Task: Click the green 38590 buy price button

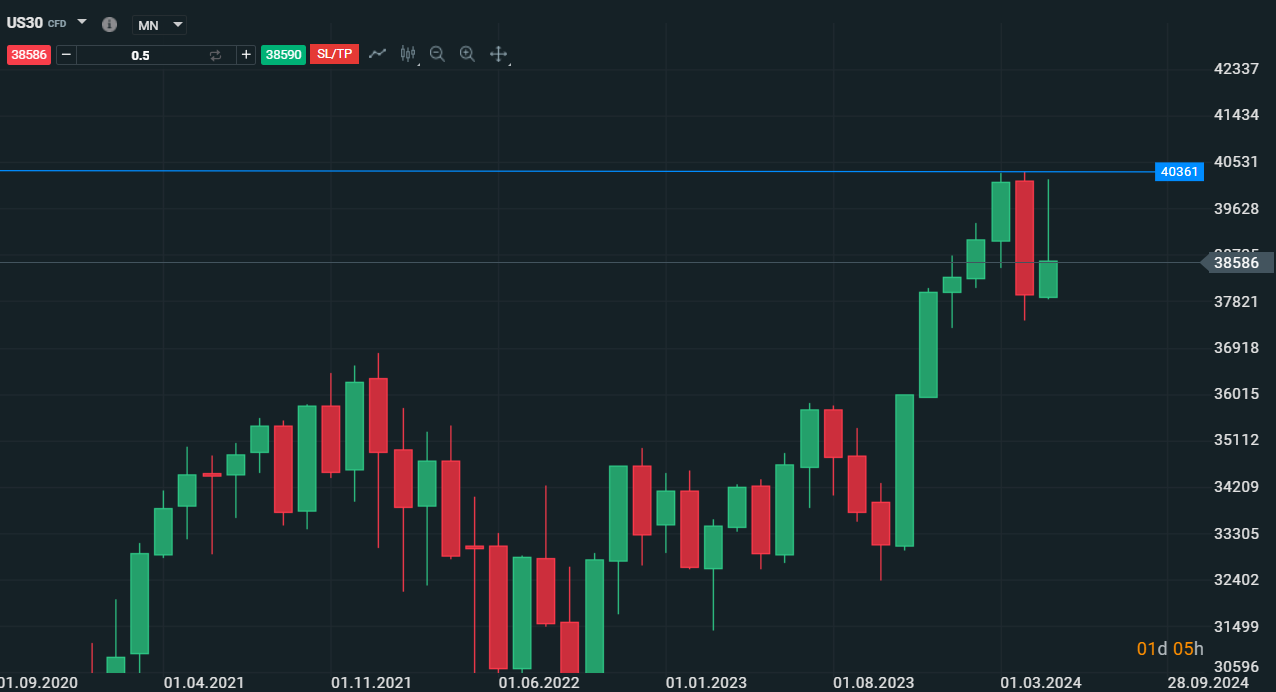Action: 283,55
